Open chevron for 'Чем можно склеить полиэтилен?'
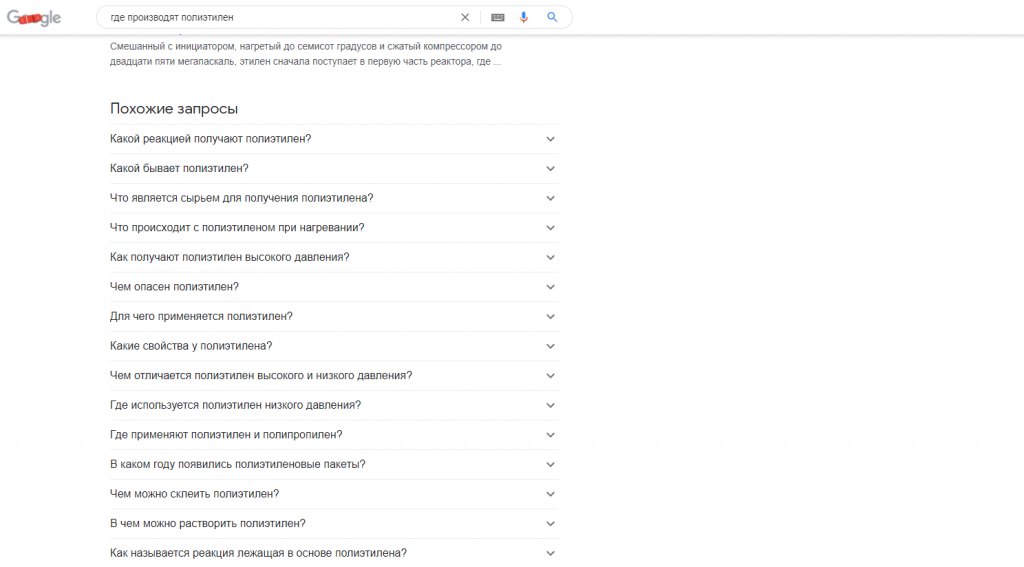This screenshot has height=567, width=1024. pyautogui.click(x=551, y=494)
